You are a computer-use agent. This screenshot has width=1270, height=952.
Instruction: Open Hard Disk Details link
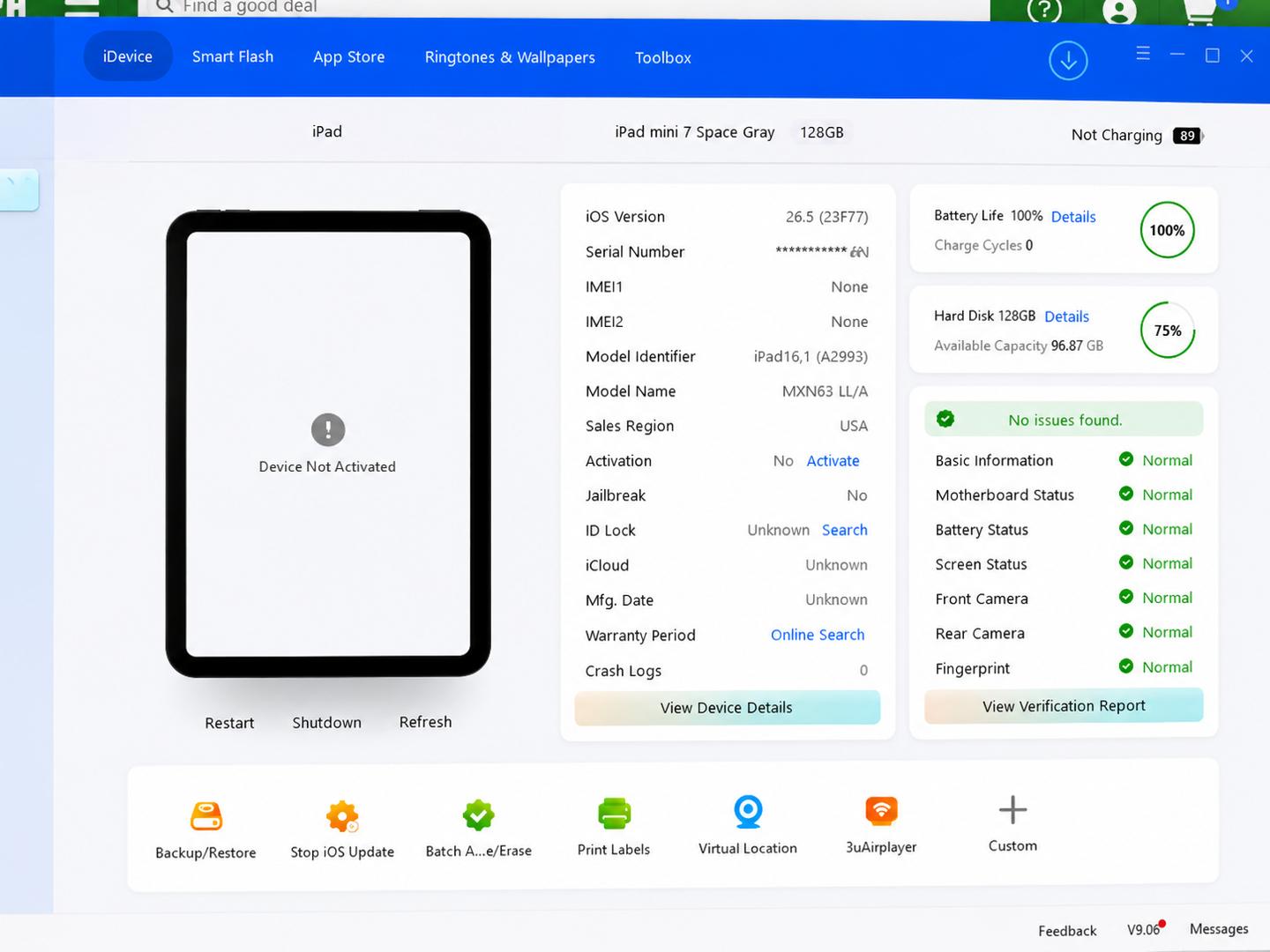click(x=1066, y=316)
